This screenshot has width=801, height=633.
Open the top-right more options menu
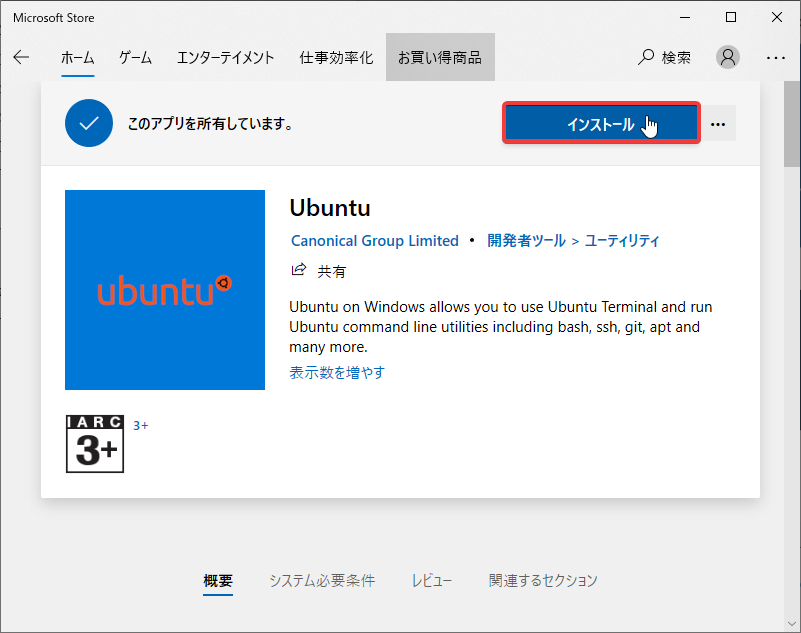(x=775, y=58)
